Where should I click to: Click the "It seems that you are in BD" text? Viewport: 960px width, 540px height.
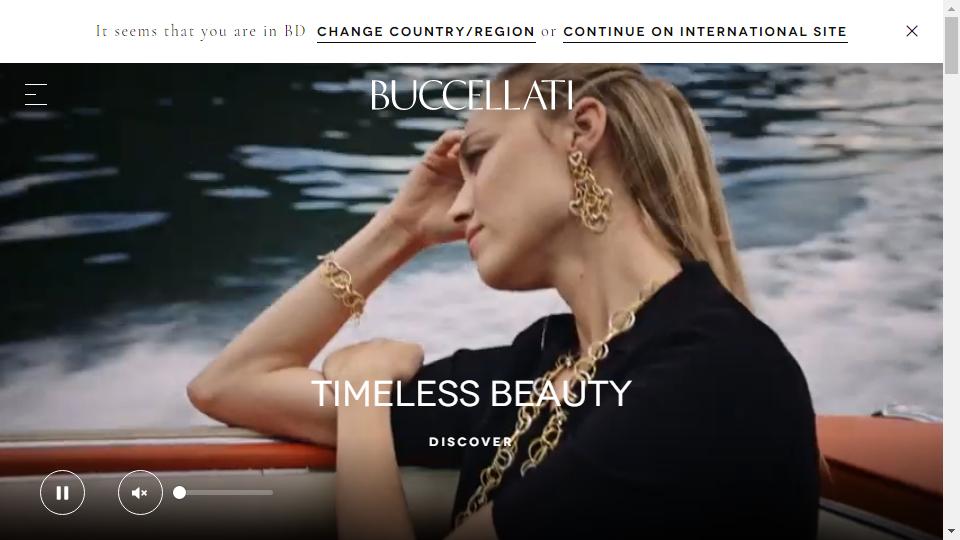pyautogui.click(x=201, y=31)
